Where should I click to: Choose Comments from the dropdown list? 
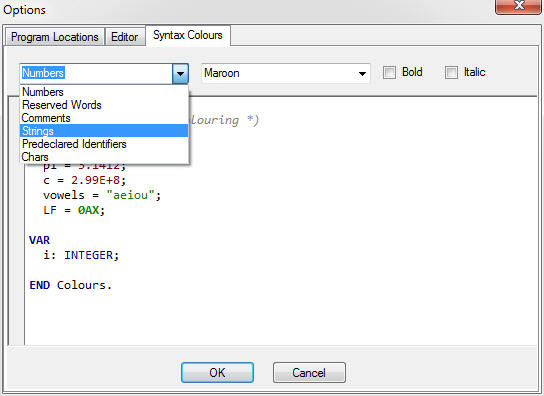coord(104,118)
